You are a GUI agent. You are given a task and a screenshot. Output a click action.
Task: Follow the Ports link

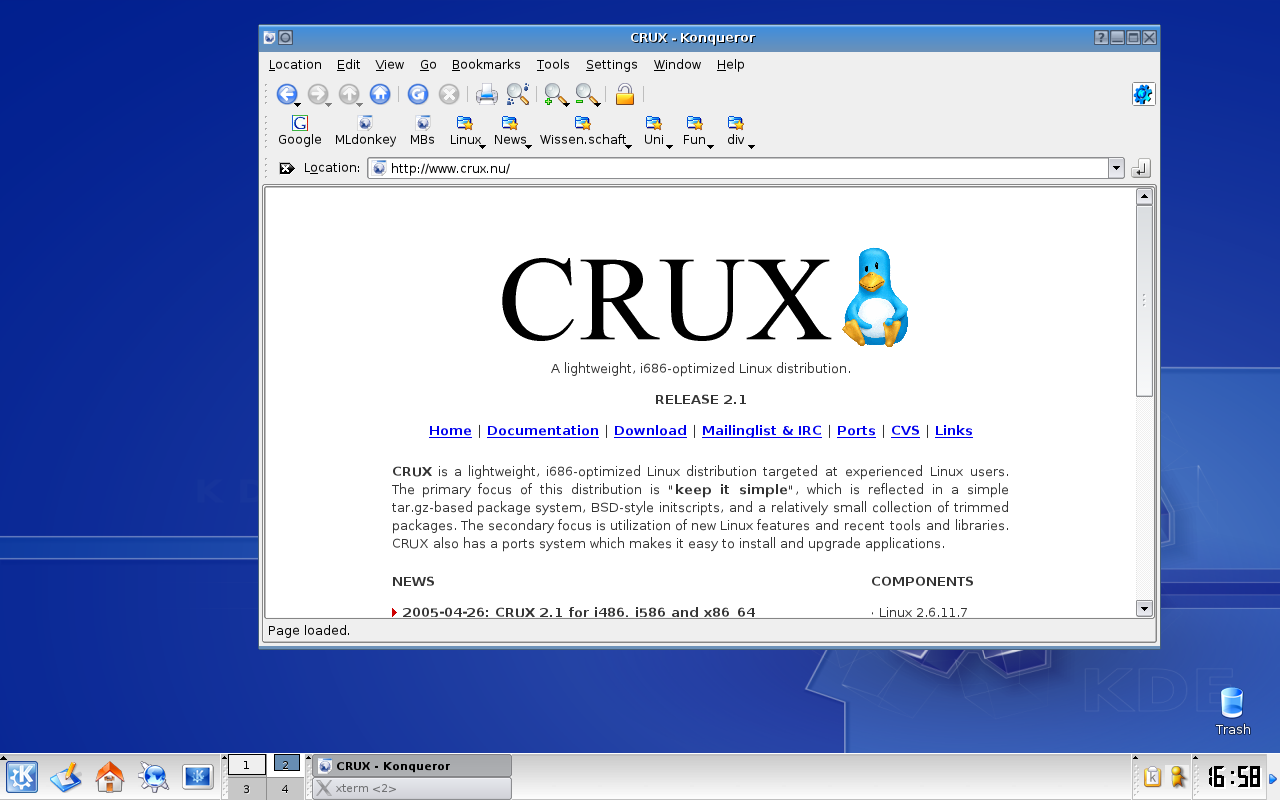[x=856, y=431]
